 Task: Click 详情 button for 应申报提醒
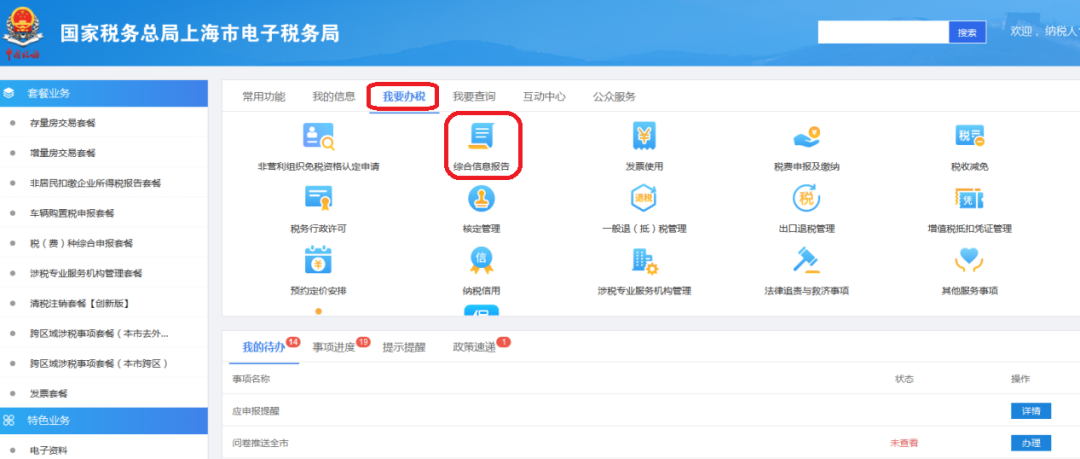click(1030, 411)
